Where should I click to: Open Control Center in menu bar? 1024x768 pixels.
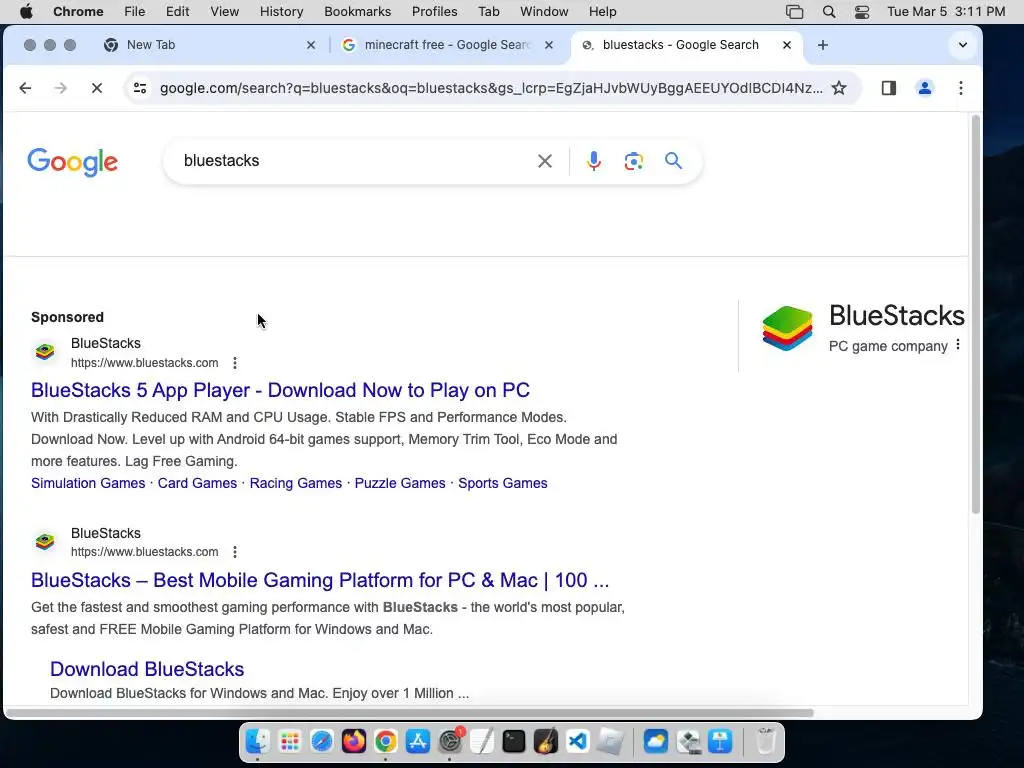pos(862,12)
